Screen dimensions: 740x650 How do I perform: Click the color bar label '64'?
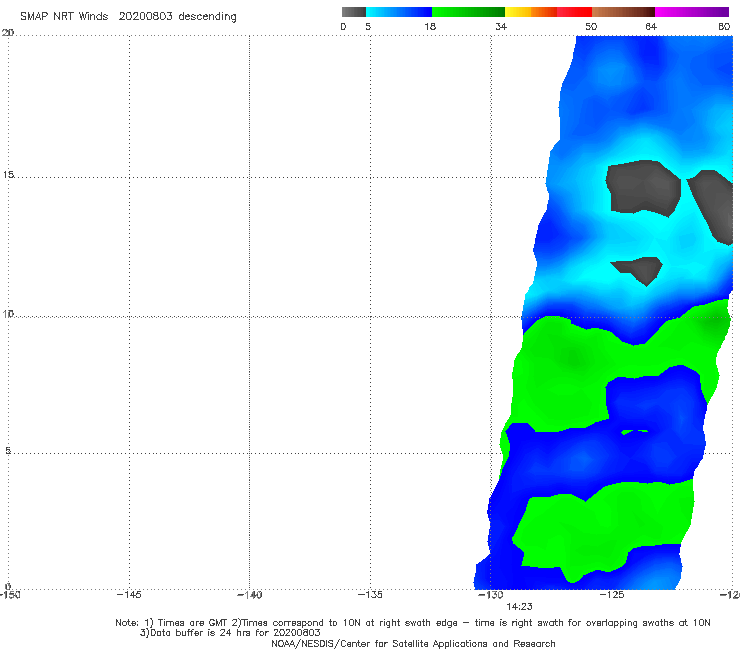[651, 26]
